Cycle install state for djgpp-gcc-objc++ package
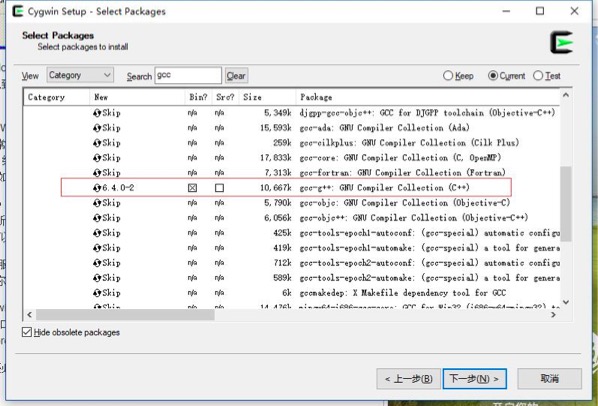598x406 pixels. pos(97,113)
